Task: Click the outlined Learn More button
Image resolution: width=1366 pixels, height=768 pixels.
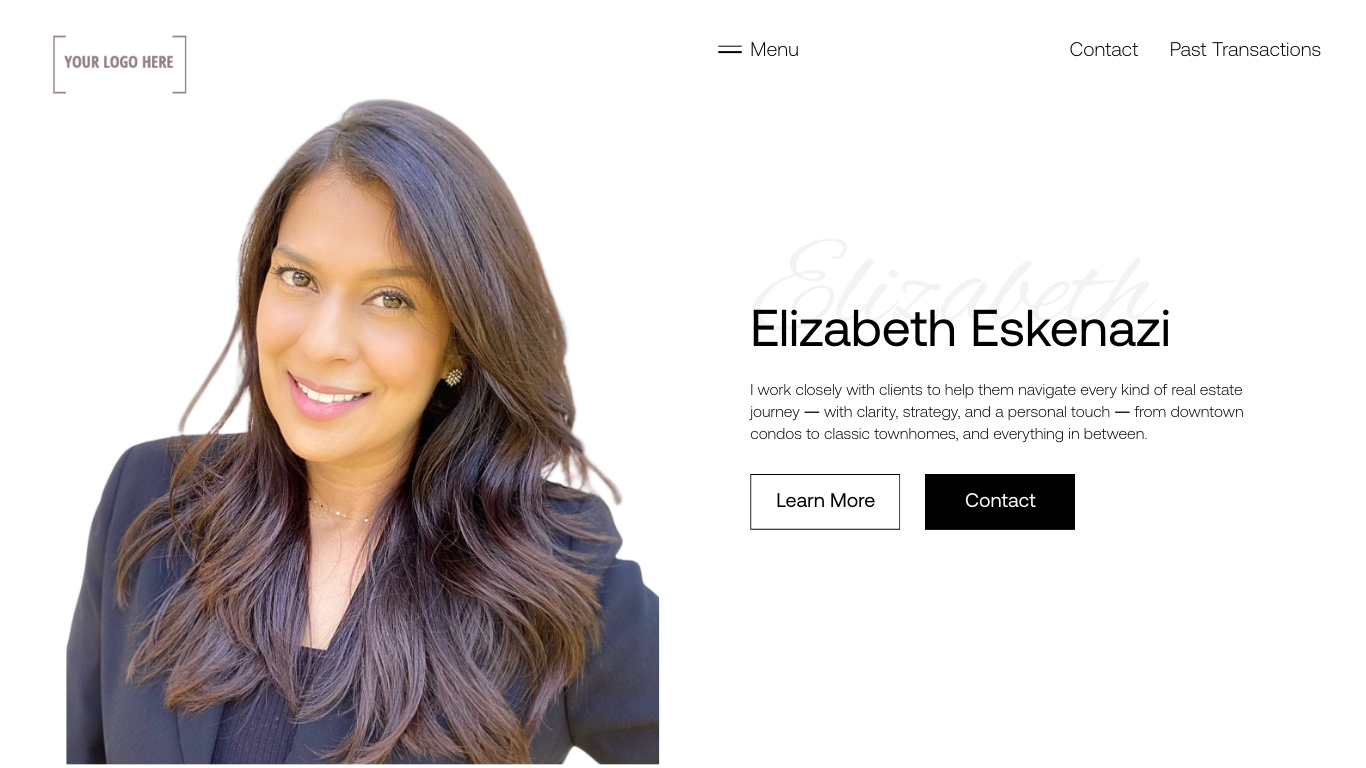Action: point(825,501)
